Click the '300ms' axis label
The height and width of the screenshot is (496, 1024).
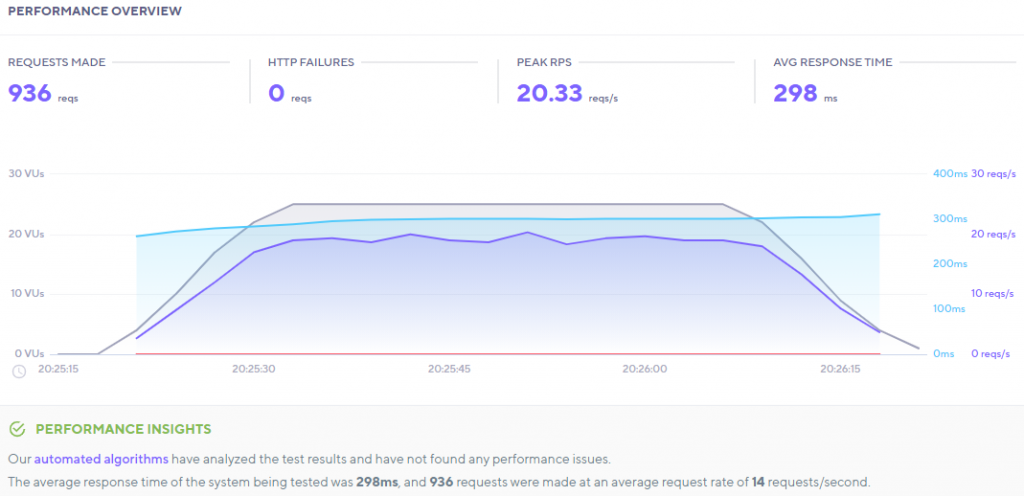(x=949, y=219)
